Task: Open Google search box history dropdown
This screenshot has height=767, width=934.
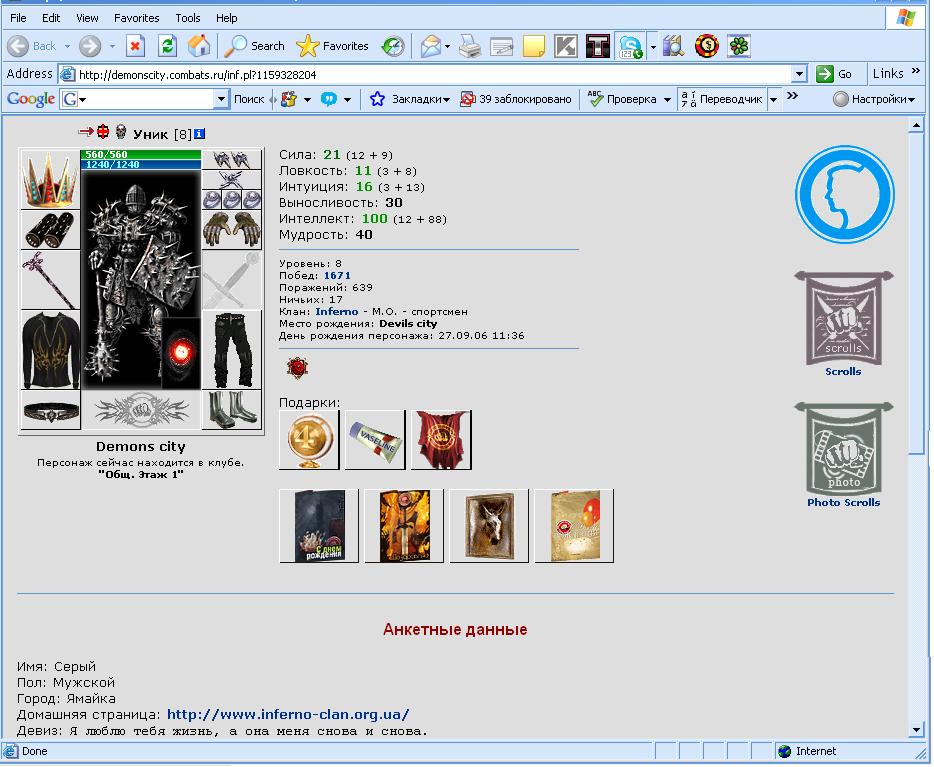Action: [221, 99]
